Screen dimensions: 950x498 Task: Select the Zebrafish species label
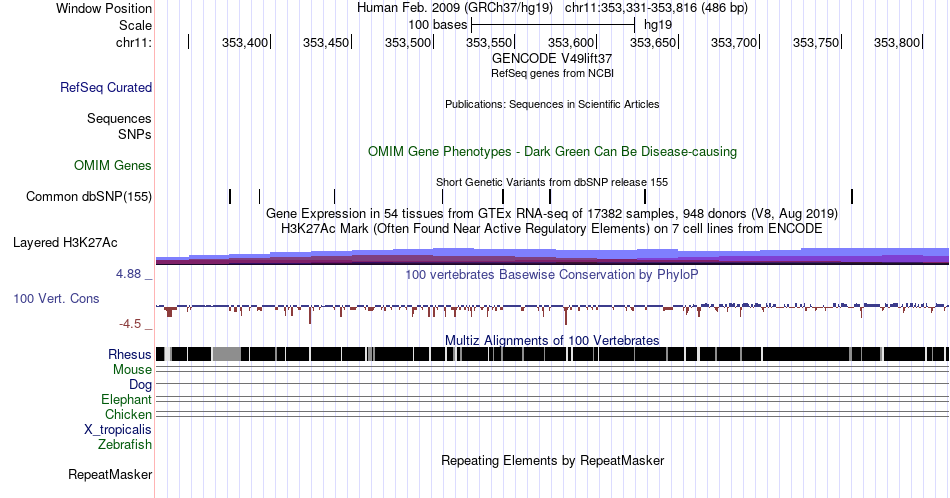click(x=125, y=444)
